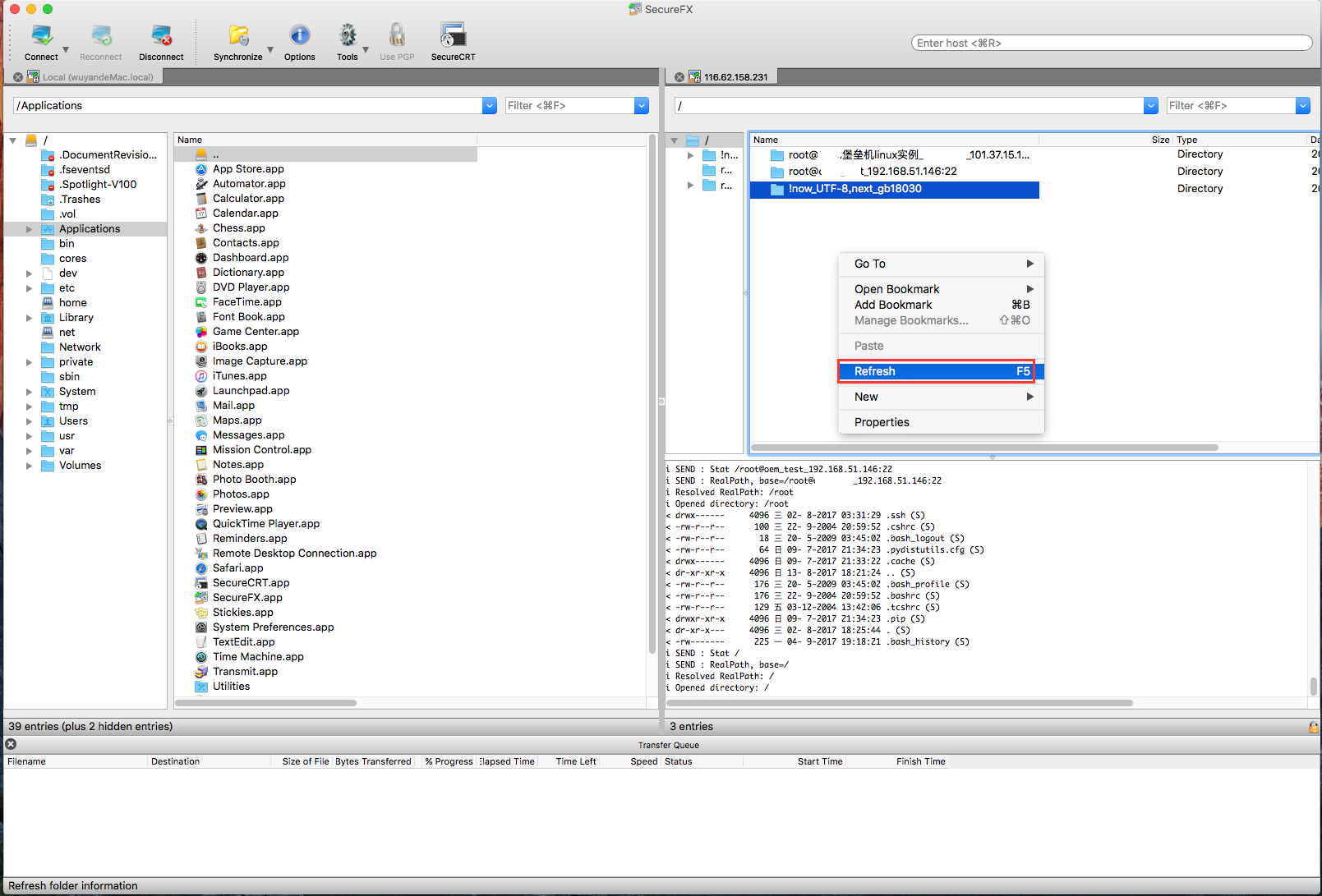
Task: Open the Options toolbar icon
Action: 300,37
